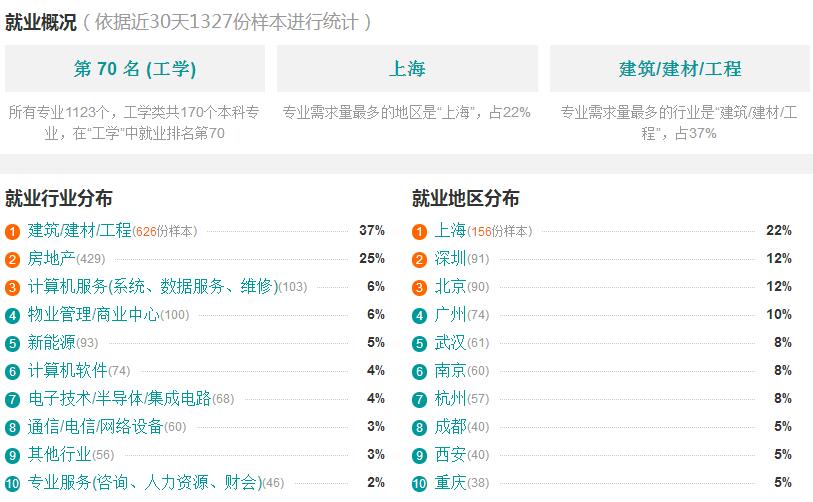Click the 建筑/建材/工程 top industry box
This screenshot has height=502, width=813.
coord(680,68)
